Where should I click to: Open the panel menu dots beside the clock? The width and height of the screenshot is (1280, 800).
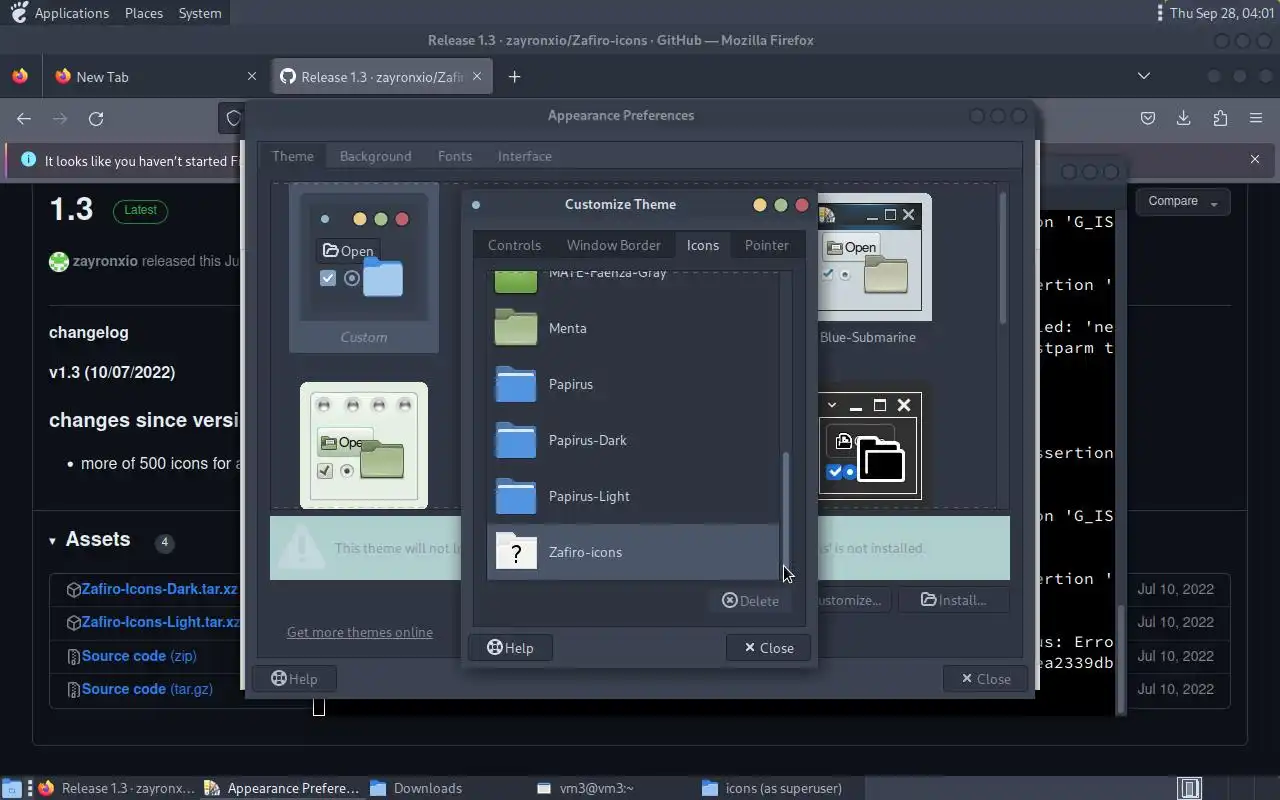point(1159,13)
